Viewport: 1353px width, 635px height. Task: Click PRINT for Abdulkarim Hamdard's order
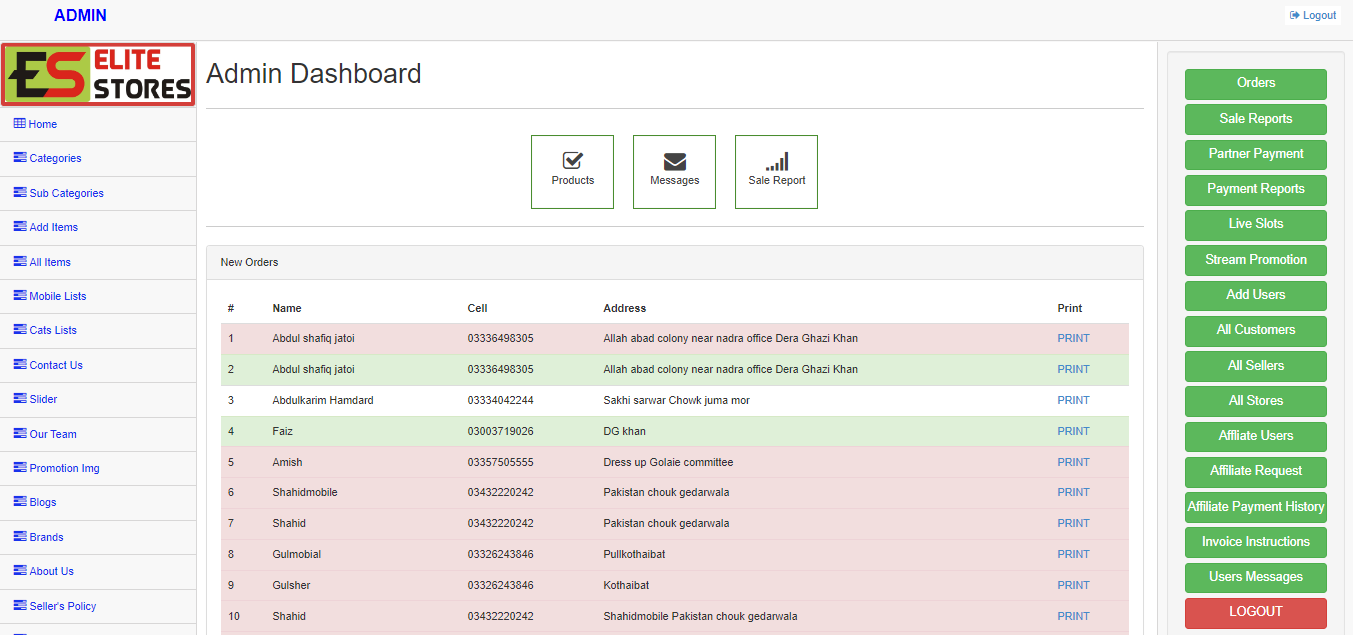click(1073, 400)
